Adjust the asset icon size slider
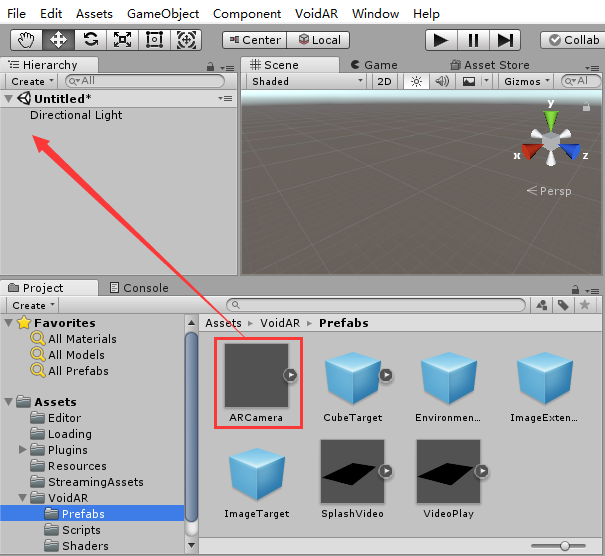This screenshot has width=605, height=556. [x=566, y=545]
